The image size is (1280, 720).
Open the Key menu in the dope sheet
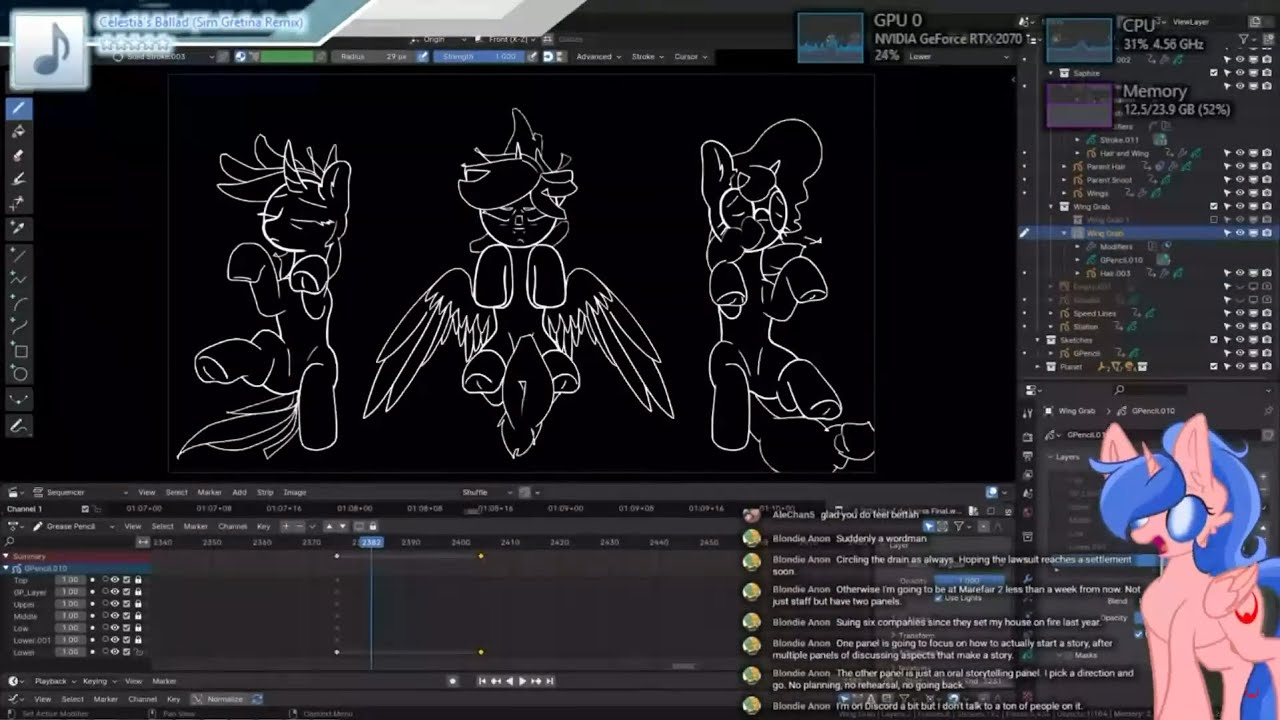264,526
